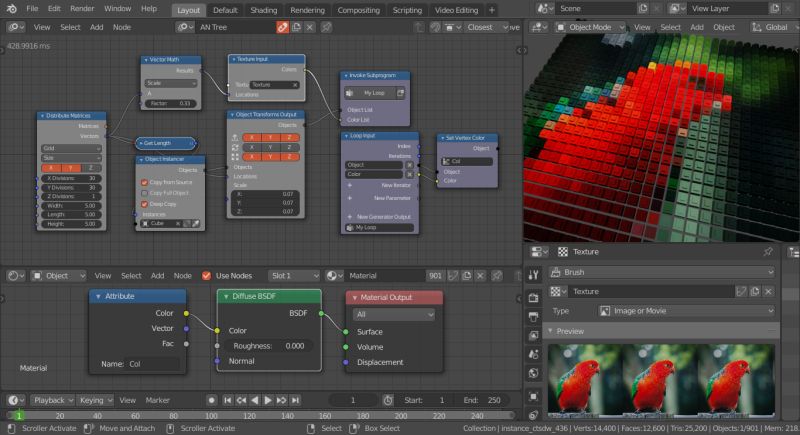
Task: Duplicate the AN Tree node tree
Action: [x=296, y=27]
